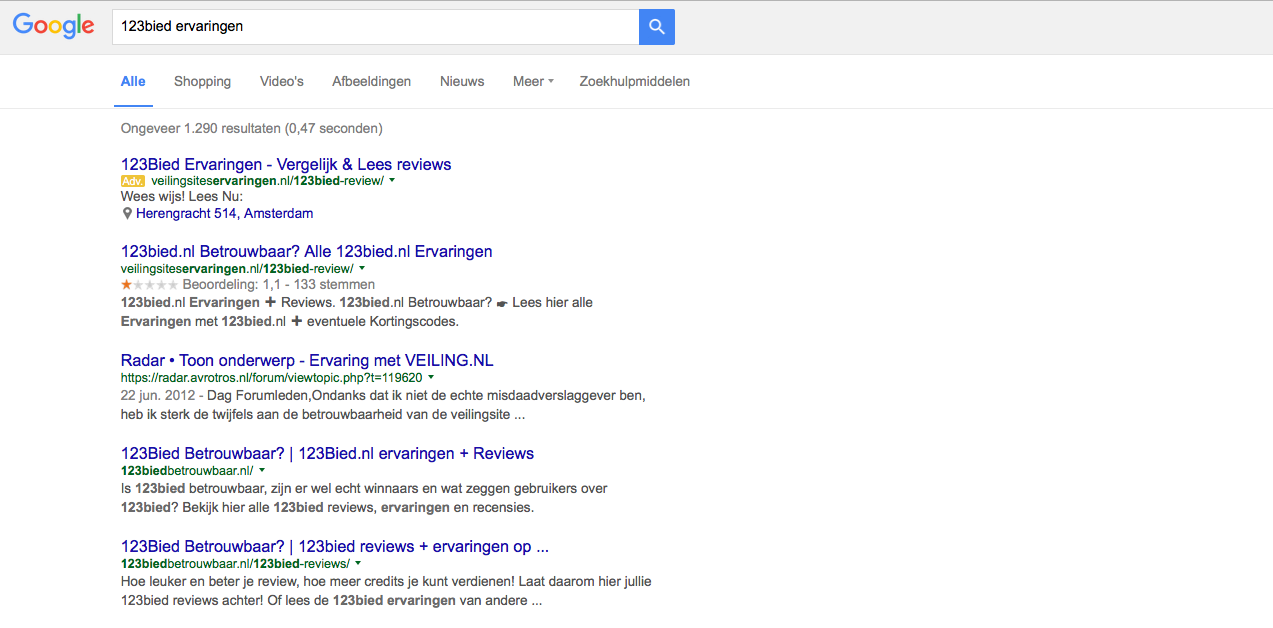Screen dimensions: 1273x628
Task: Click the map pin icon beside Herengracht 514
Action: click(127, 213)
